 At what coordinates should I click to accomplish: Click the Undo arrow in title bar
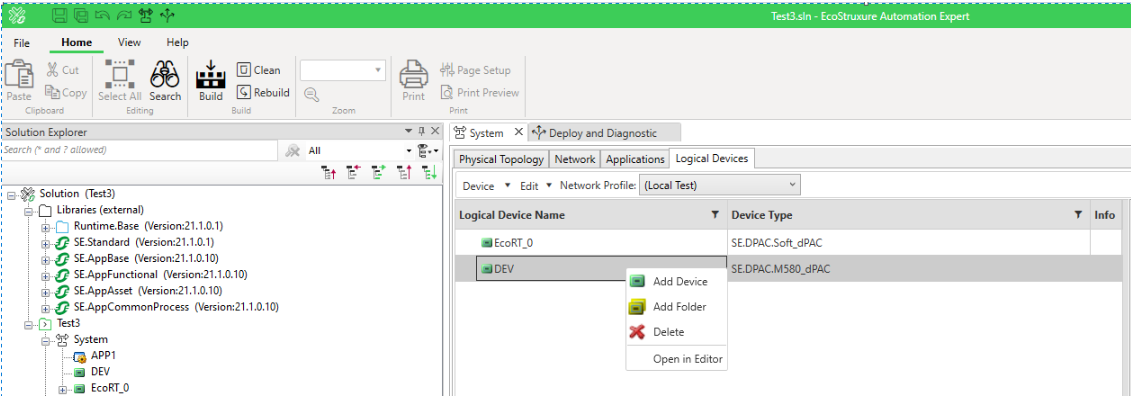point(102,15)
